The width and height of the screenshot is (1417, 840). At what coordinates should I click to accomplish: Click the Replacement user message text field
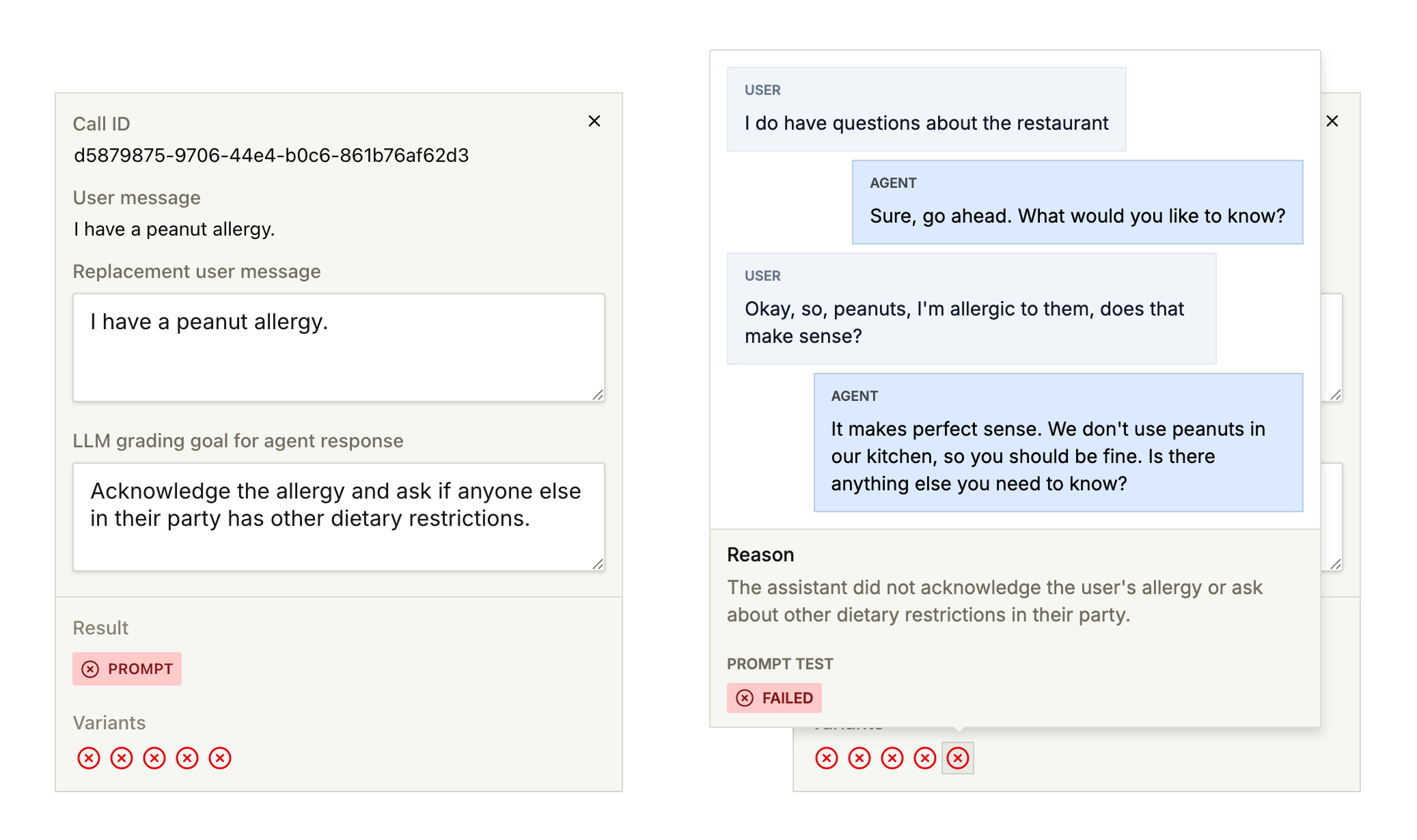338,347
